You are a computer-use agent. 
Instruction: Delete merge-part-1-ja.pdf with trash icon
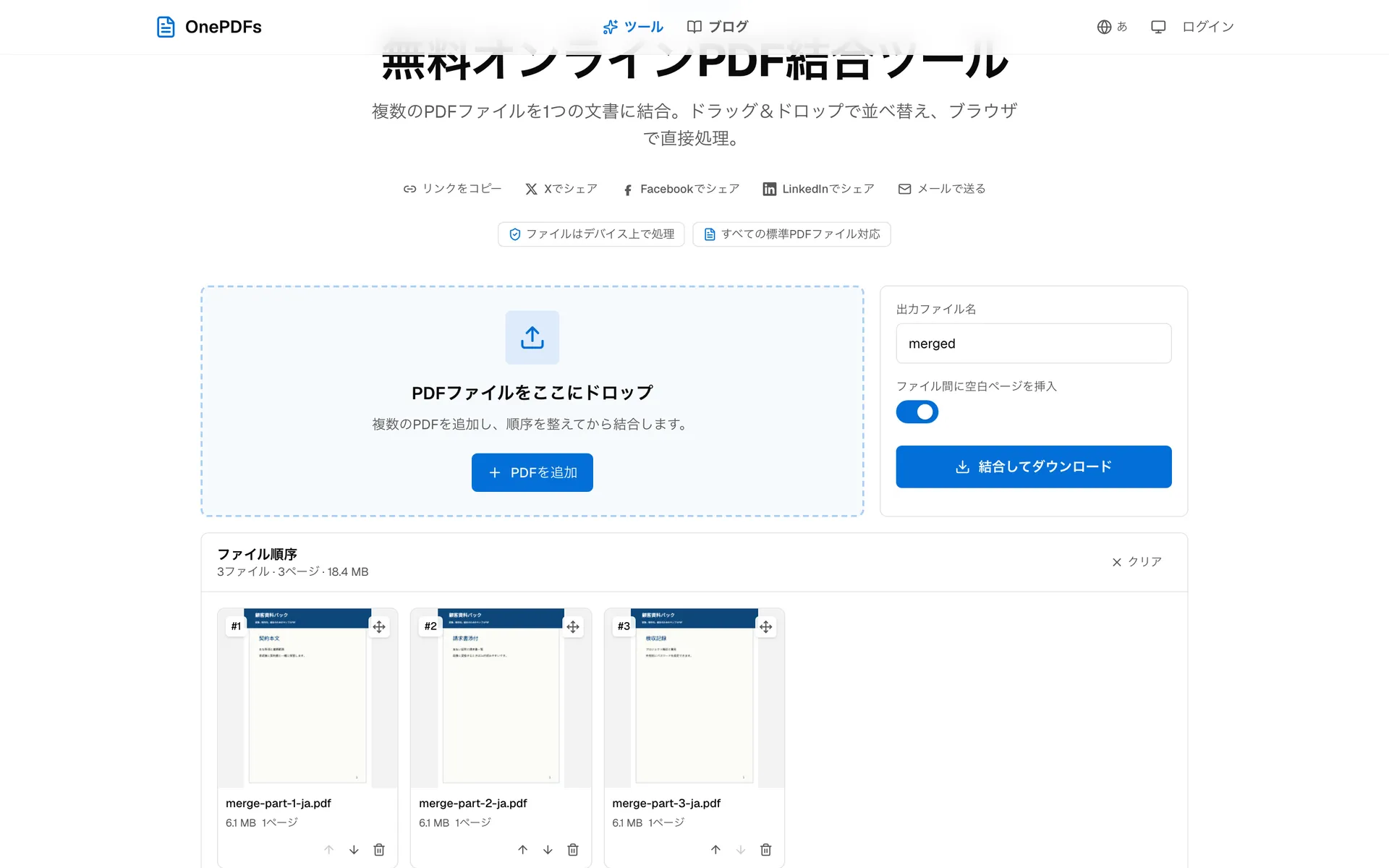379,850
